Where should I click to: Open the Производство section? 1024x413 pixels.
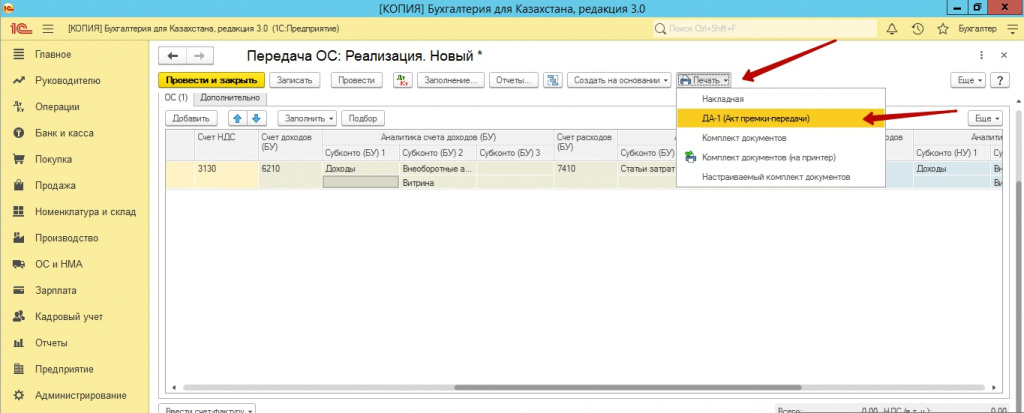click(x=67, y=238)
